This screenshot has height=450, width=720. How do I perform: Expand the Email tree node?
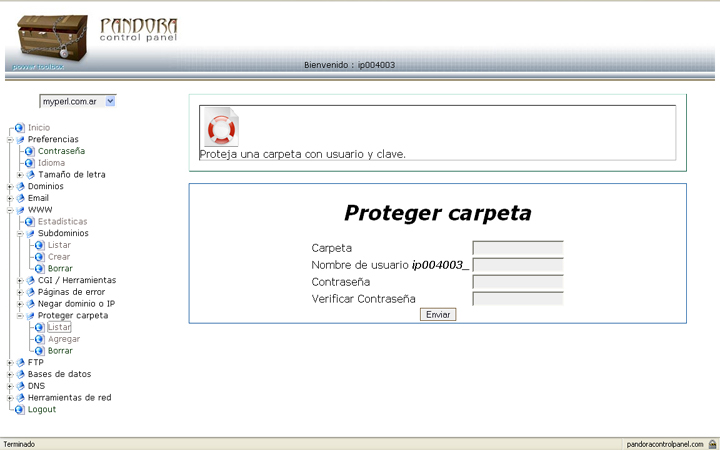[x=9, y=198]
